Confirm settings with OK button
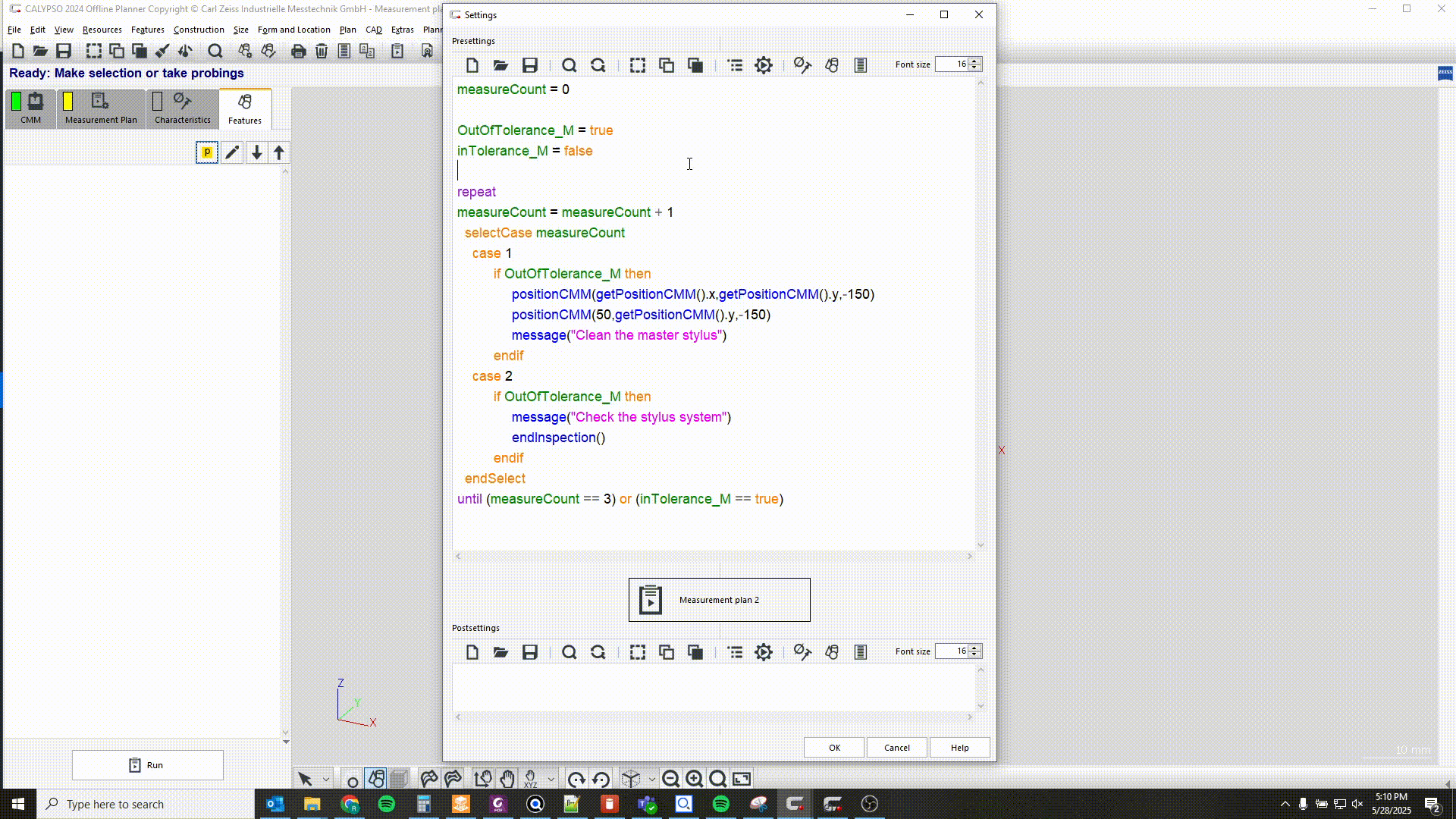1456x819 pixels. tap(833, 747)
